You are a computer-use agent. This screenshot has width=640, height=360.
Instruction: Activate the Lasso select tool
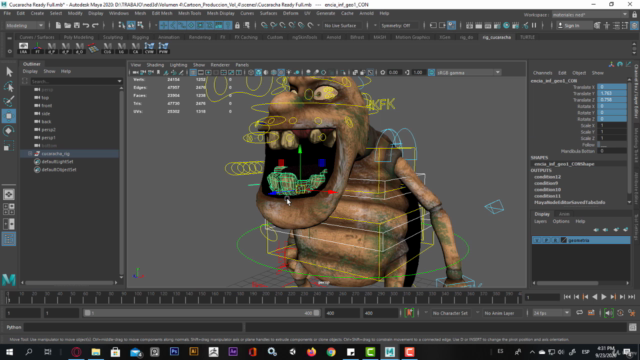[x=9, y=87]
